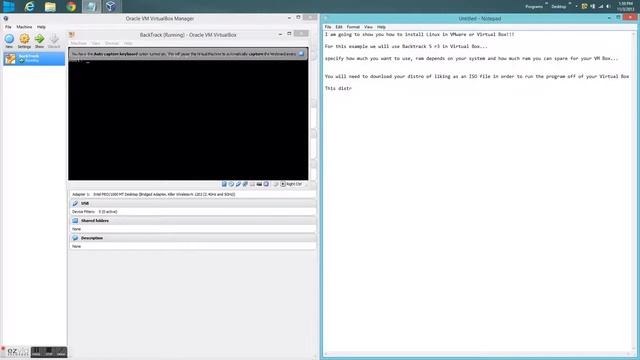The width and height of the screenshot is (640, 360).
Task: Open Help menu in BackTrack VM window
Action: point(128,43)
